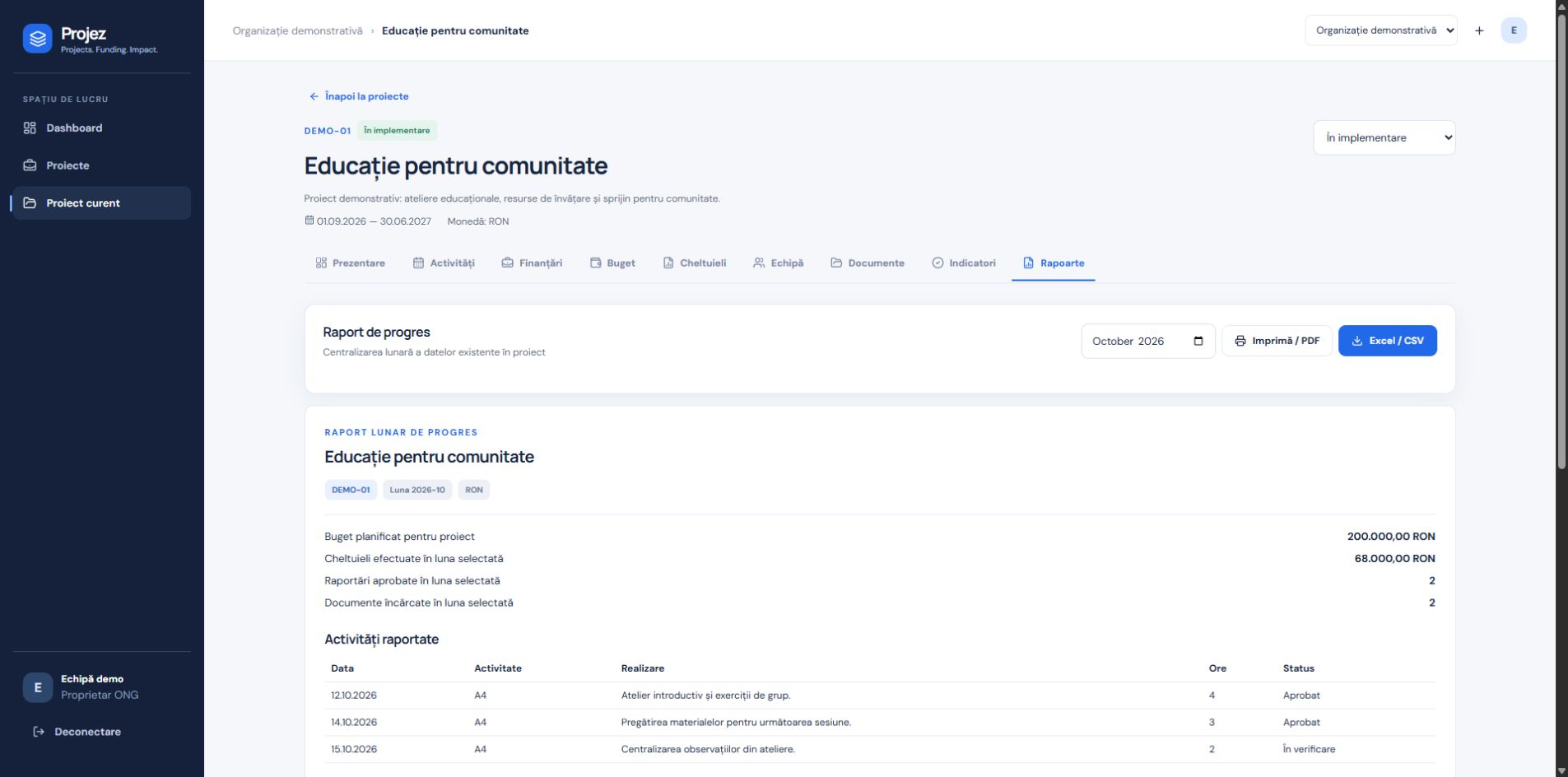Image resolution: width=1568 pixels, height=777 pixels.
Task: Click the Luna 2026-10 badge
Action: (x=417, y=490)
